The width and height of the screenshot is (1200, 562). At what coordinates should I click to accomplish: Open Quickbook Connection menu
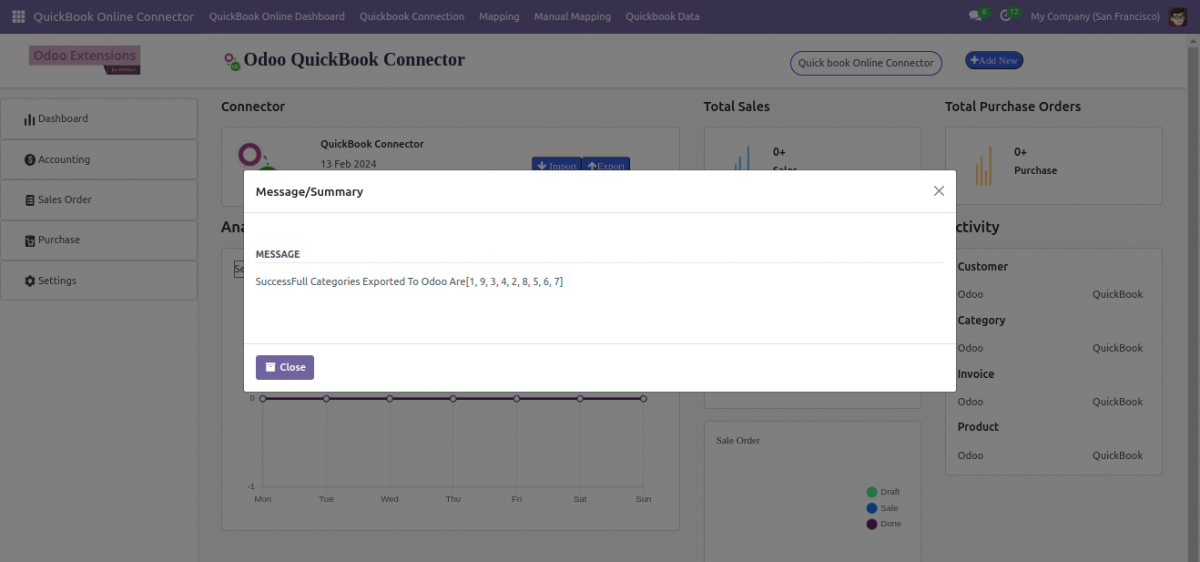[x=412, y=17]
